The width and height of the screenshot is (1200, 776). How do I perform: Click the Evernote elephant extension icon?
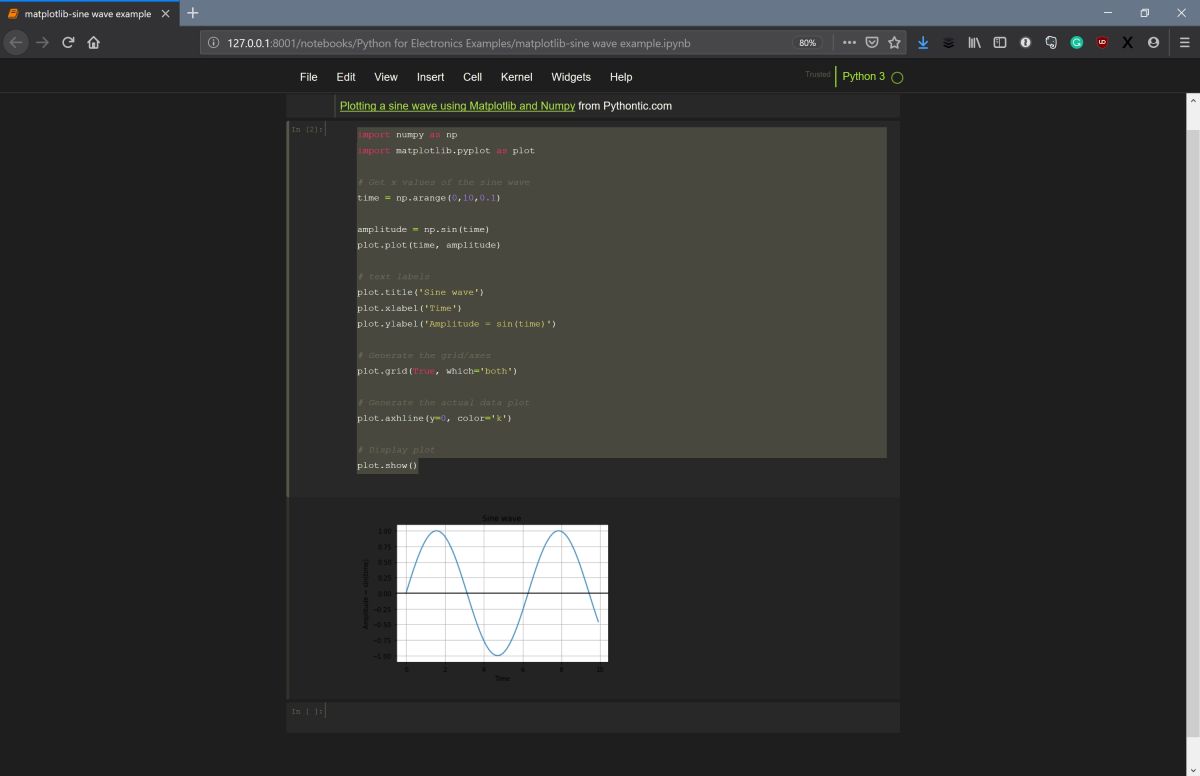click(1051, 43)
